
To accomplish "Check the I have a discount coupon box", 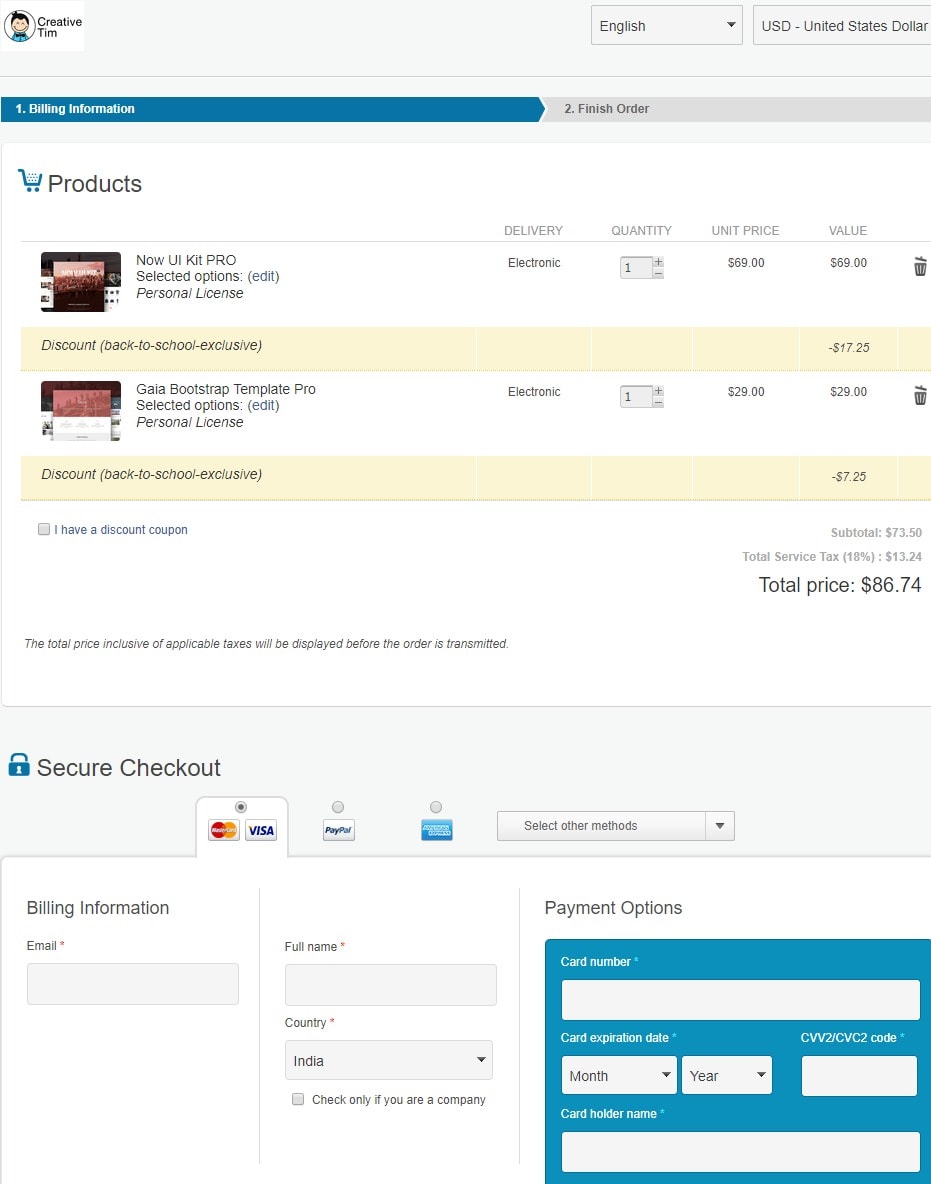I will (x=44, y=529).
